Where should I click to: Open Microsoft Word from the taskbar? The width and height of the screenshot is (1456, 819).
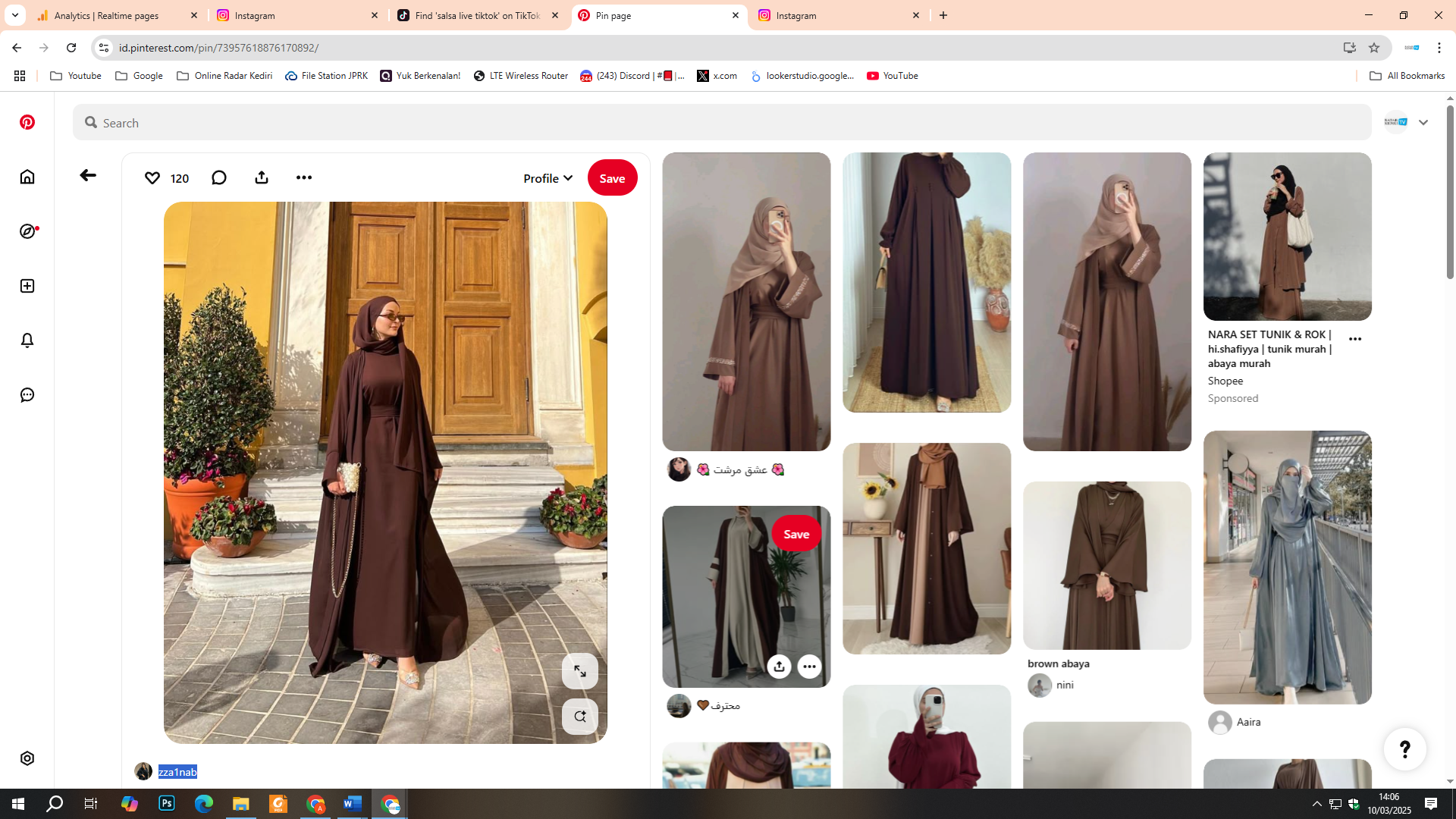click(x=353, y=804)
